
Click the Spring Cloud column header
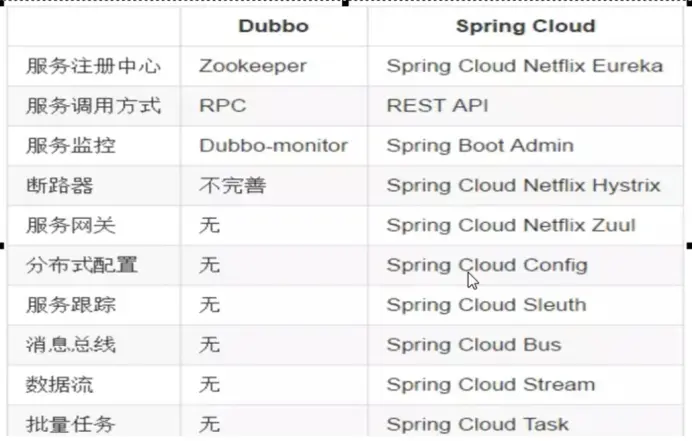(x=525, y=26)
